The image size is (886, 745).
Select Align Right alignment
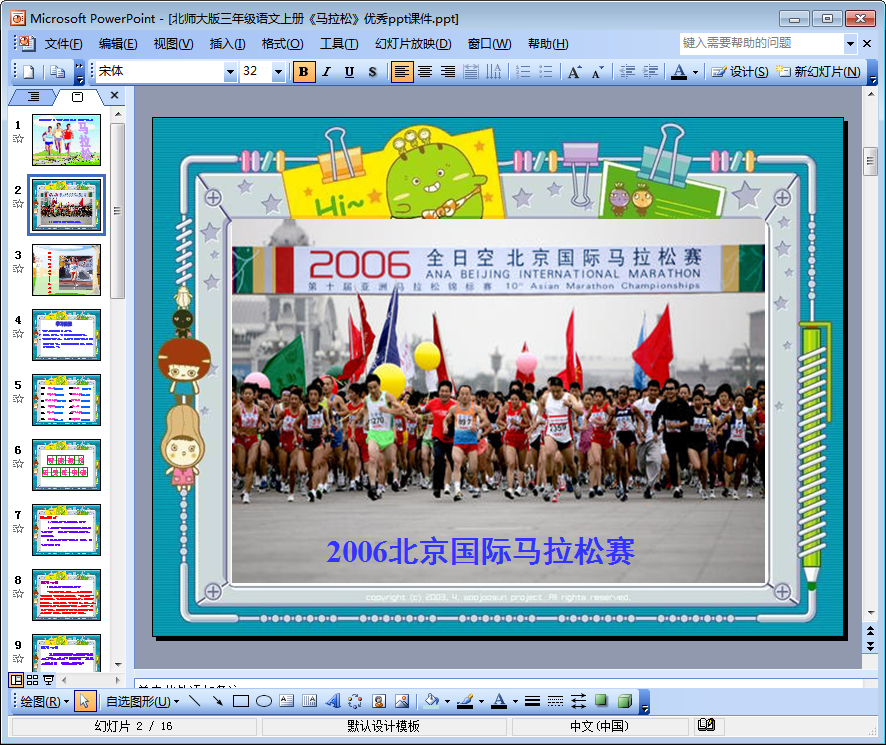[x=448, y=72]
